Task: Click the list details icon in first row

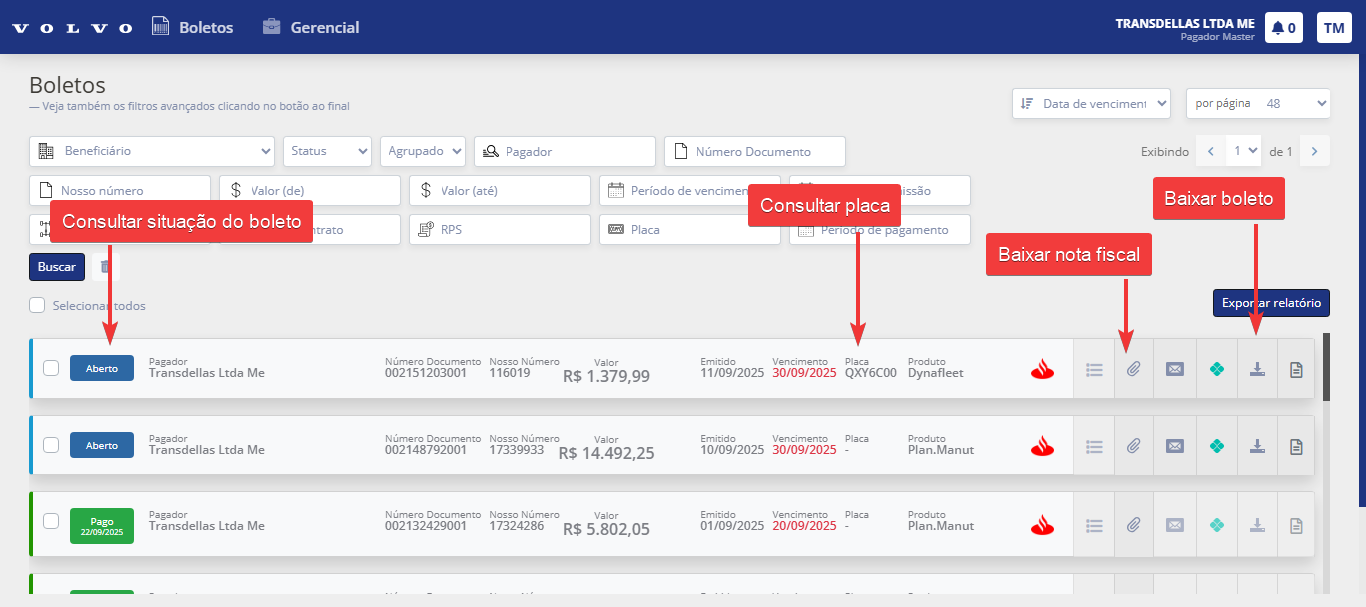Action: pyautogui.click(x=1094, y=369)
